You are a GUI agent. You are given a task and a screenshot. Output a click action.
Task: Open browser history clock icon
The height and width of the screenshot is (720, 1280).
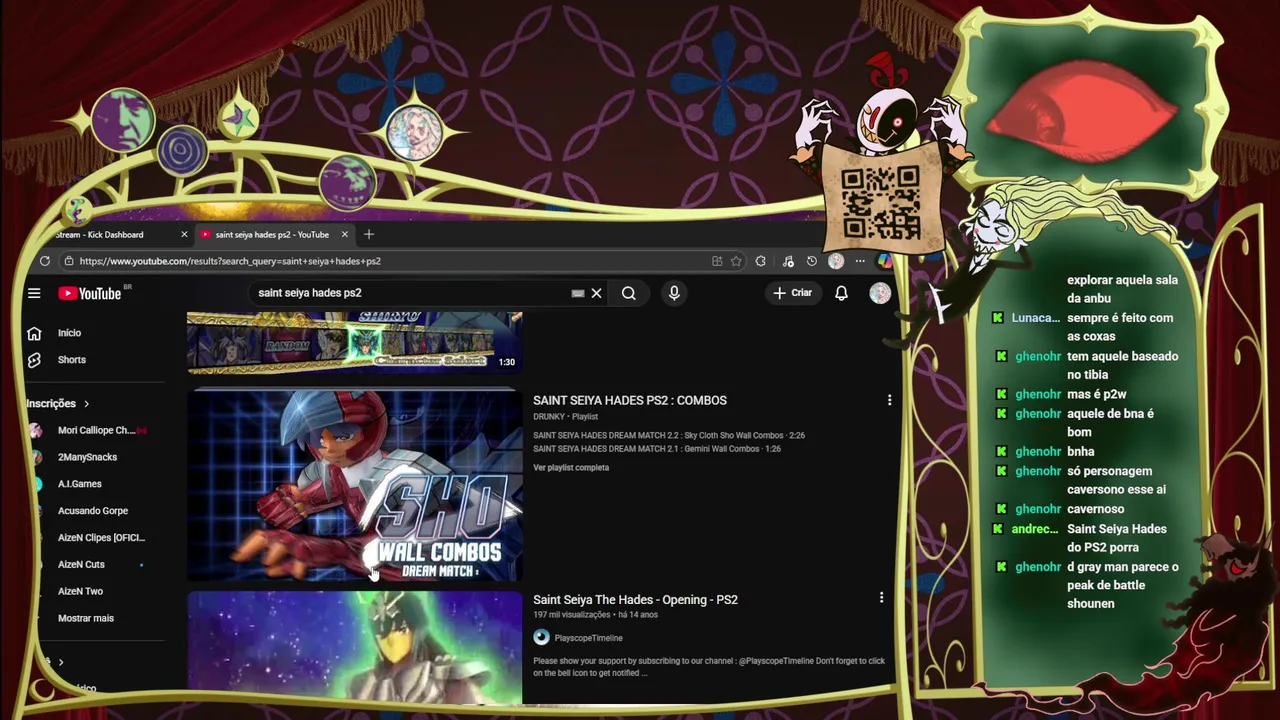(x=811, y=261)
